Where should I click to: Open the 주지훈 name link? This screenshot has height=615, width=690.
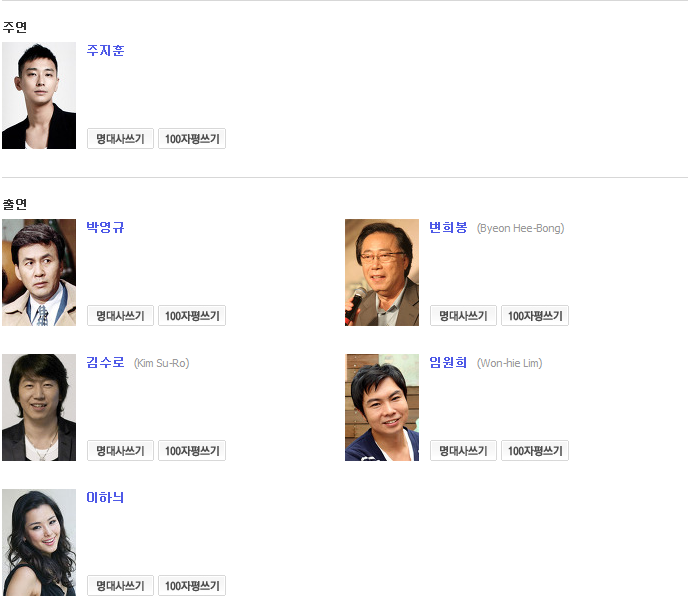coord(105,51)
